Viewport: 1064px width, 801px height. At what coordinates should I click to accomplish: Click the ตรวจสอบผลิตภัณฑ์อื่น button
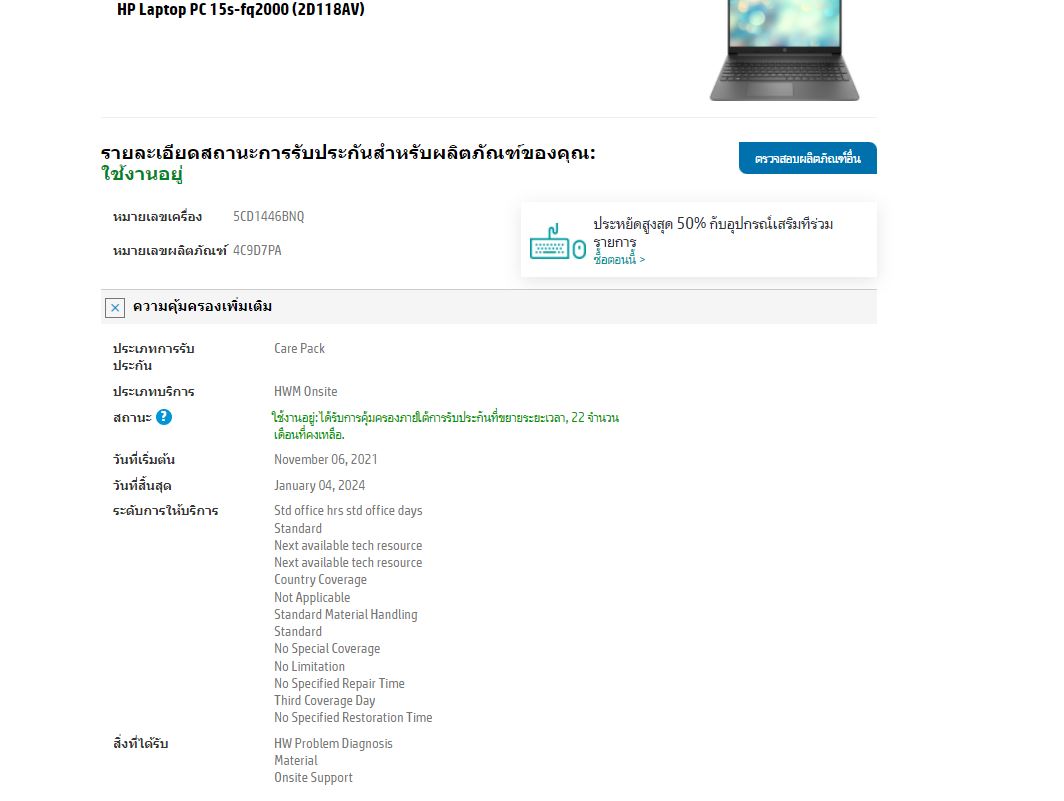(808, 158)
